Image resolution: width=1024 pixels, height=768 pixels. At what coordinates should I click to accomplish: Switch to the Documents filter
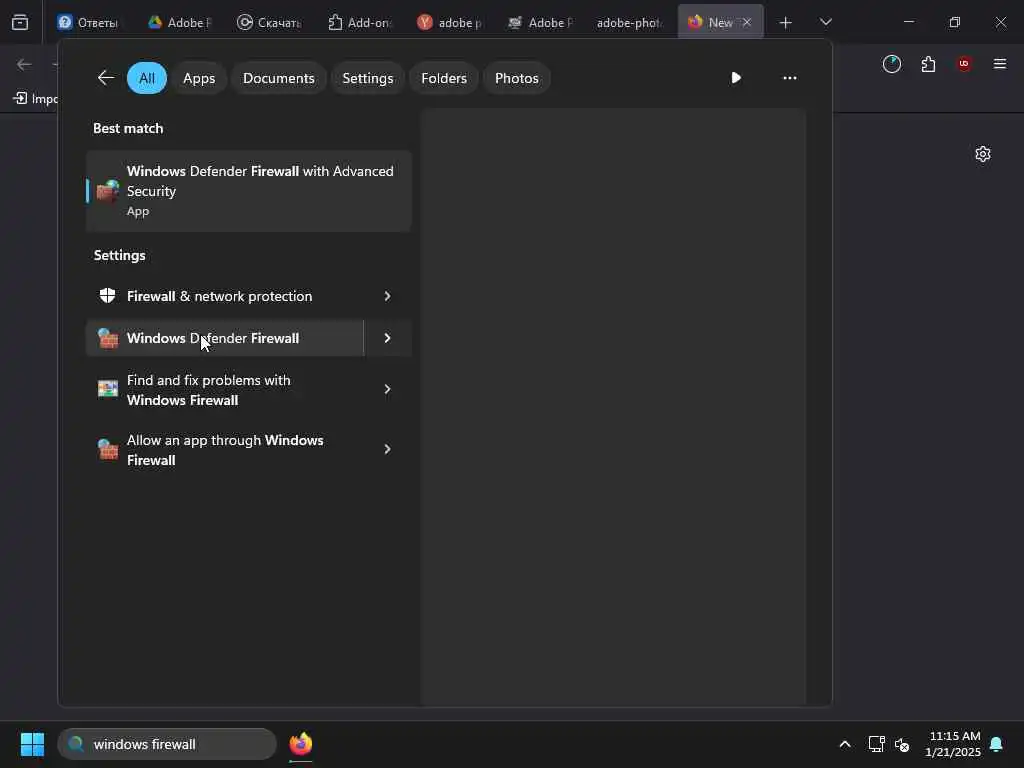point(279,78)
